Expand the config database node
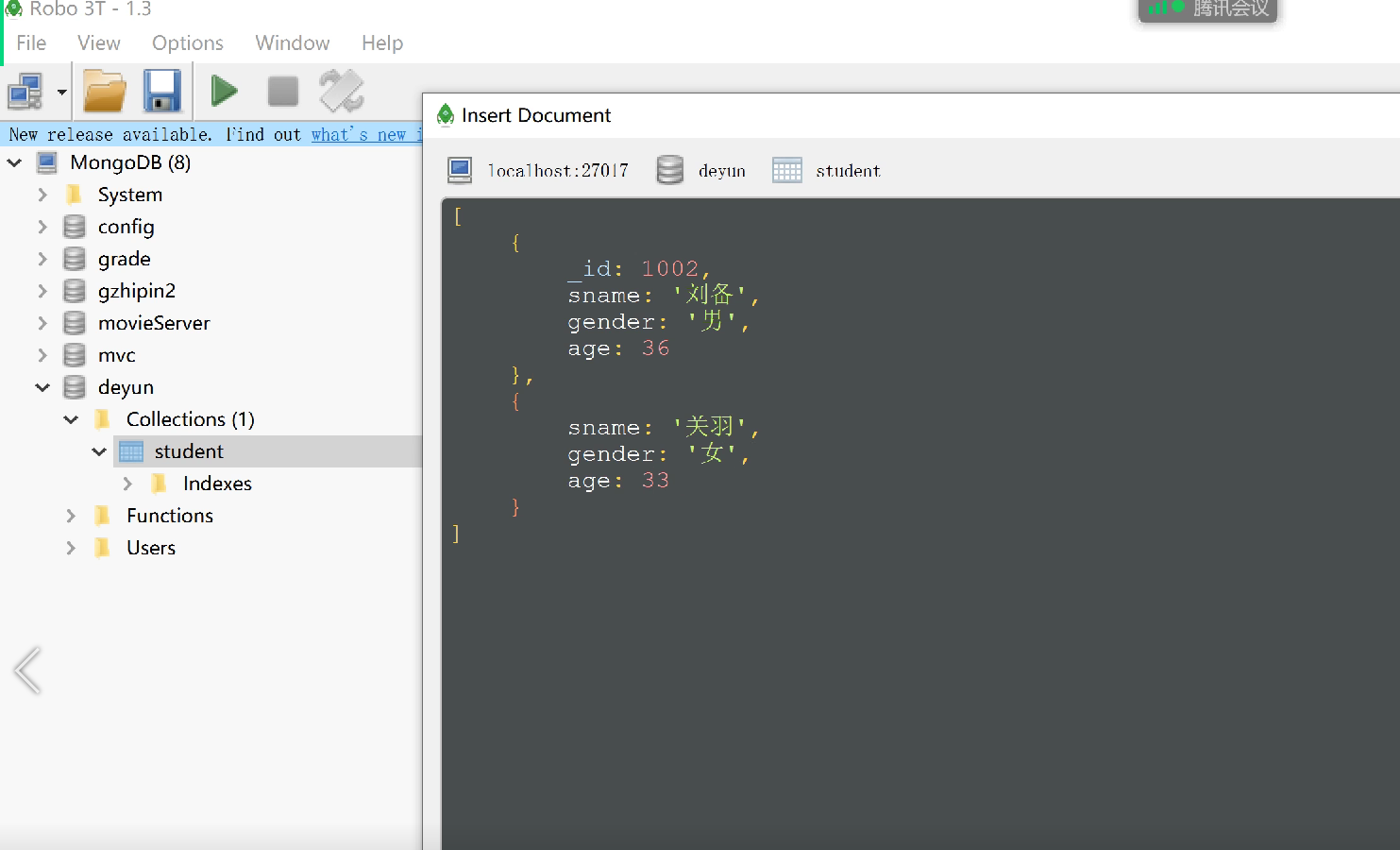Viewport: 1400px width, 850px height. [x=42, y=227]
